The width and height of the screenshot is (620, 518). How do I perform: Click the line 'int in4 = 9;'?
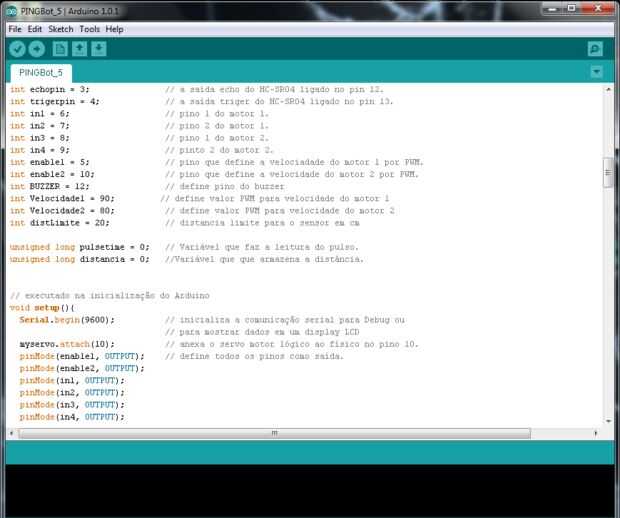(40, 150)
